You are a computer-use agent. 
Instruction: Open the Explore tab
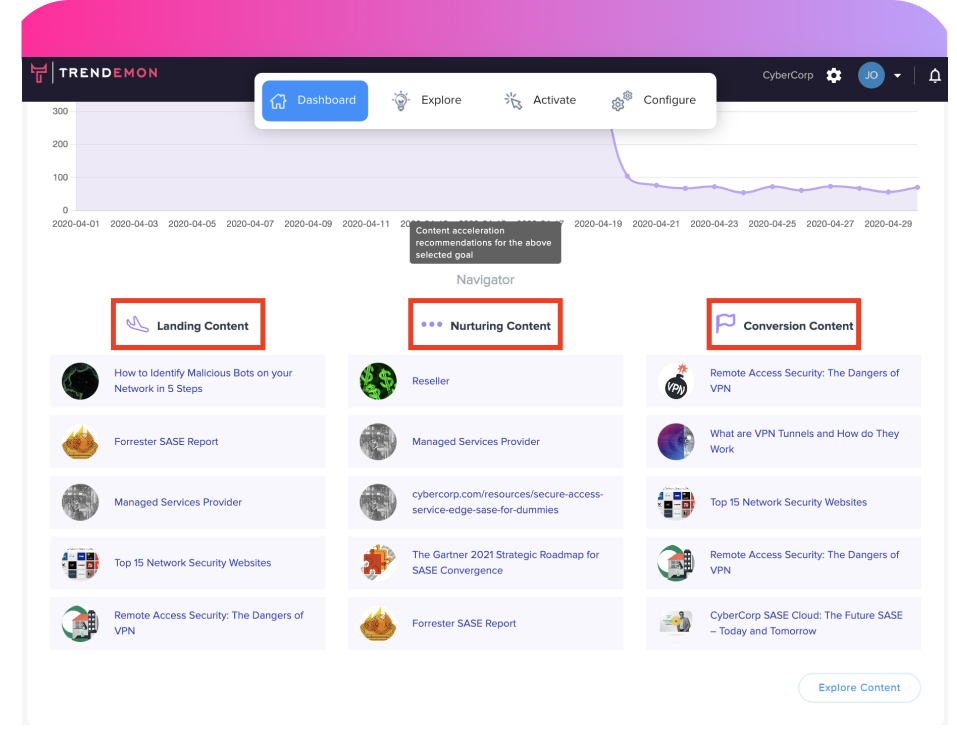pos(427,101)
